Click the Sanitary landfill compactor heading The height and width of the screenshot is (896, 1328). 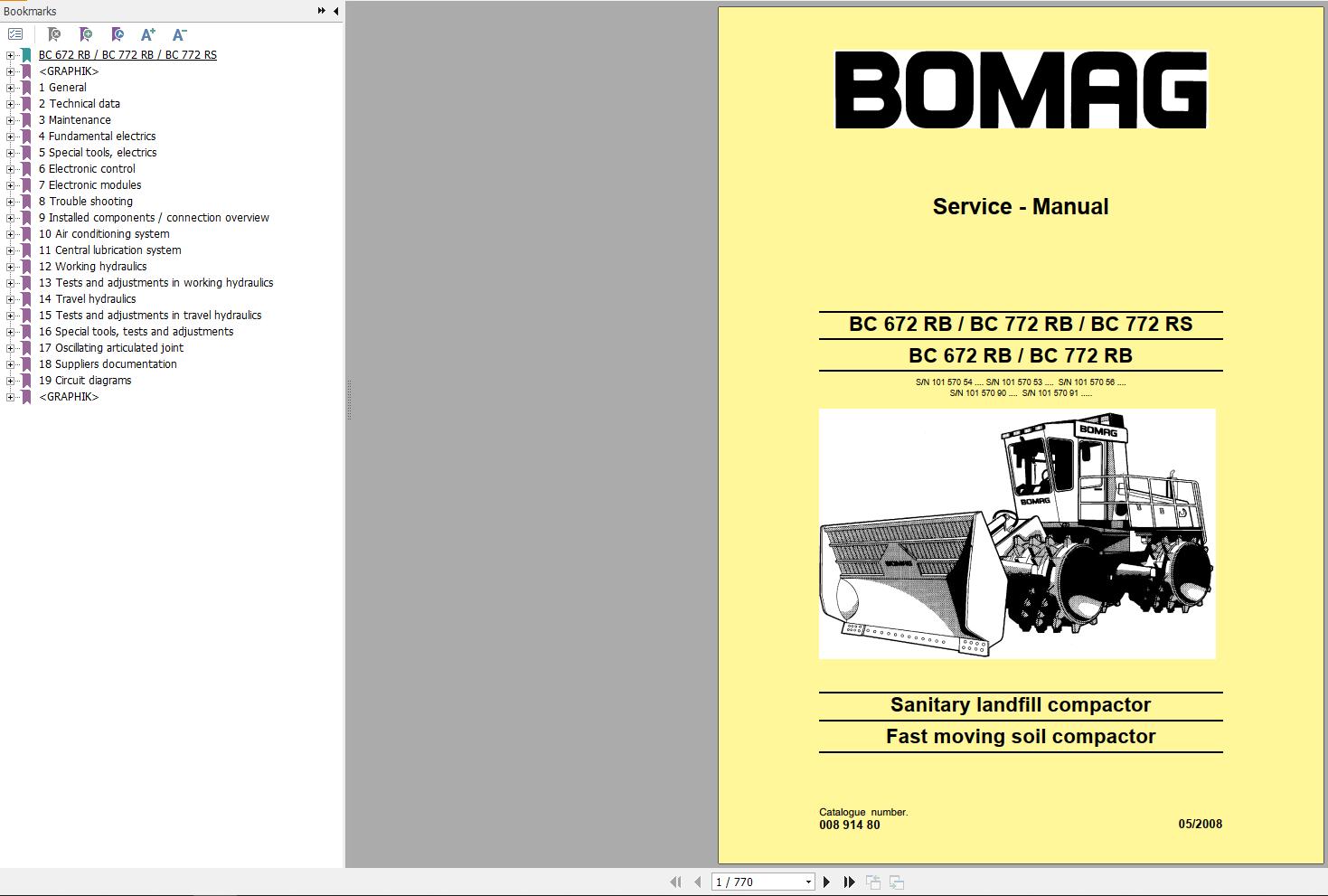1021,704
